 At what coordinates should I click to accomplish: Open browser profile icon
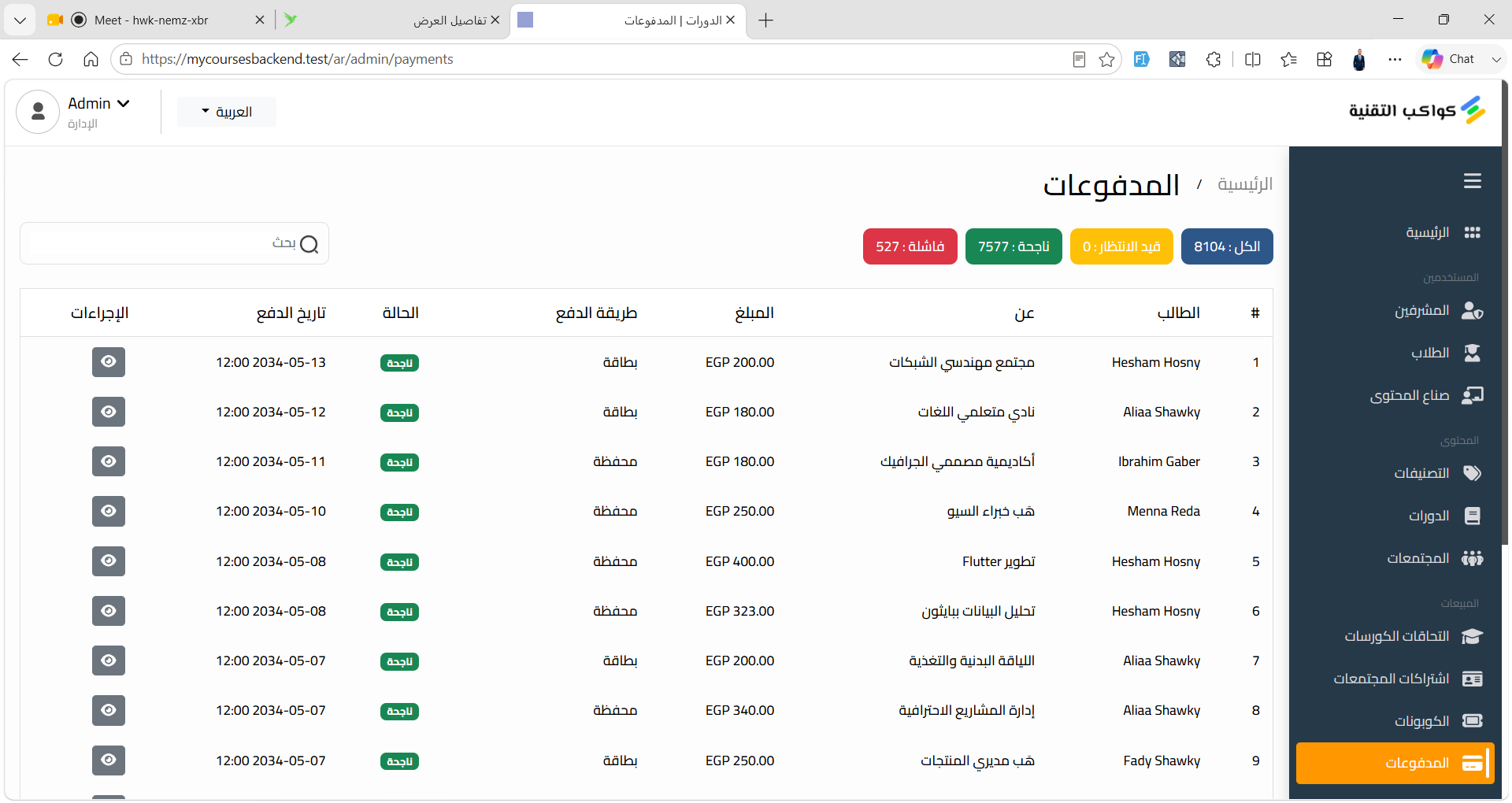point(1359,59)
